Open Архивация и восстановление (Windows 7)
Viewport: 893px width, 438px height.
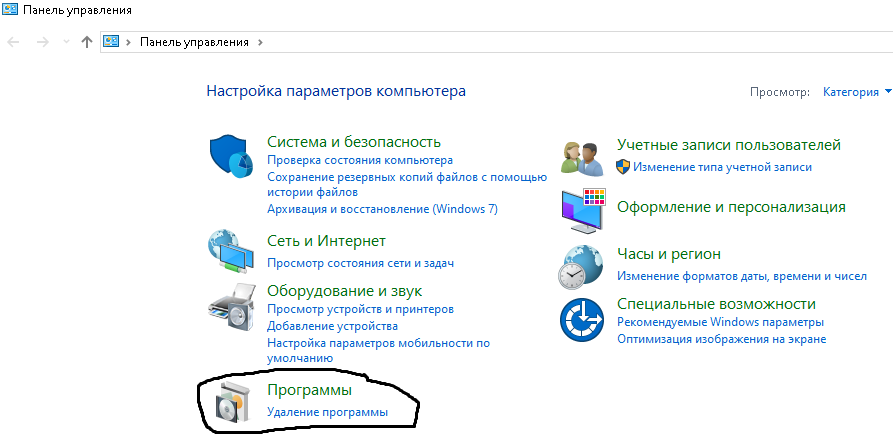382,209
